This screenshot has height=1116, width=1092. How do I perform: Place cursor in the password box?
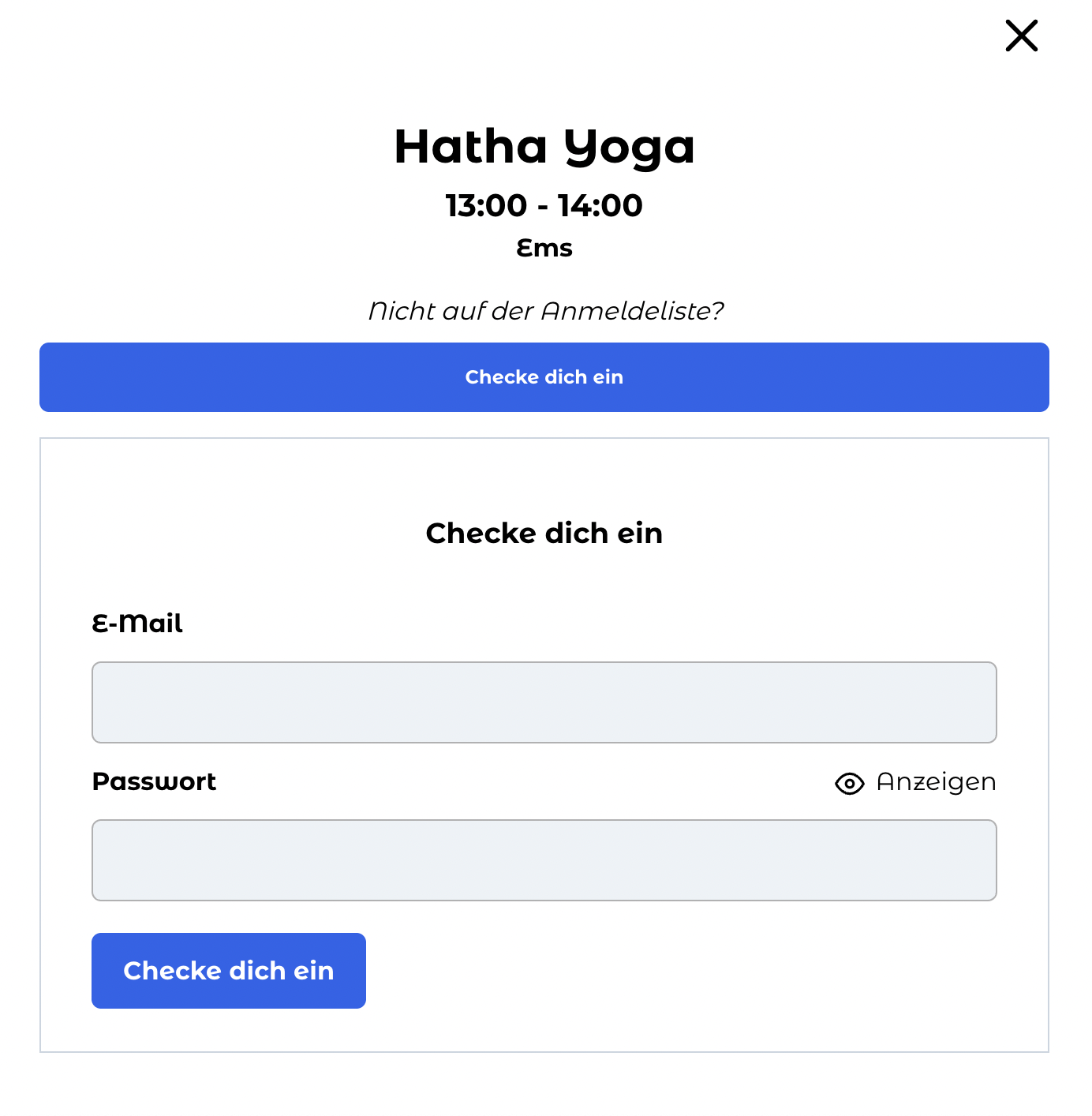coord(544,860)
